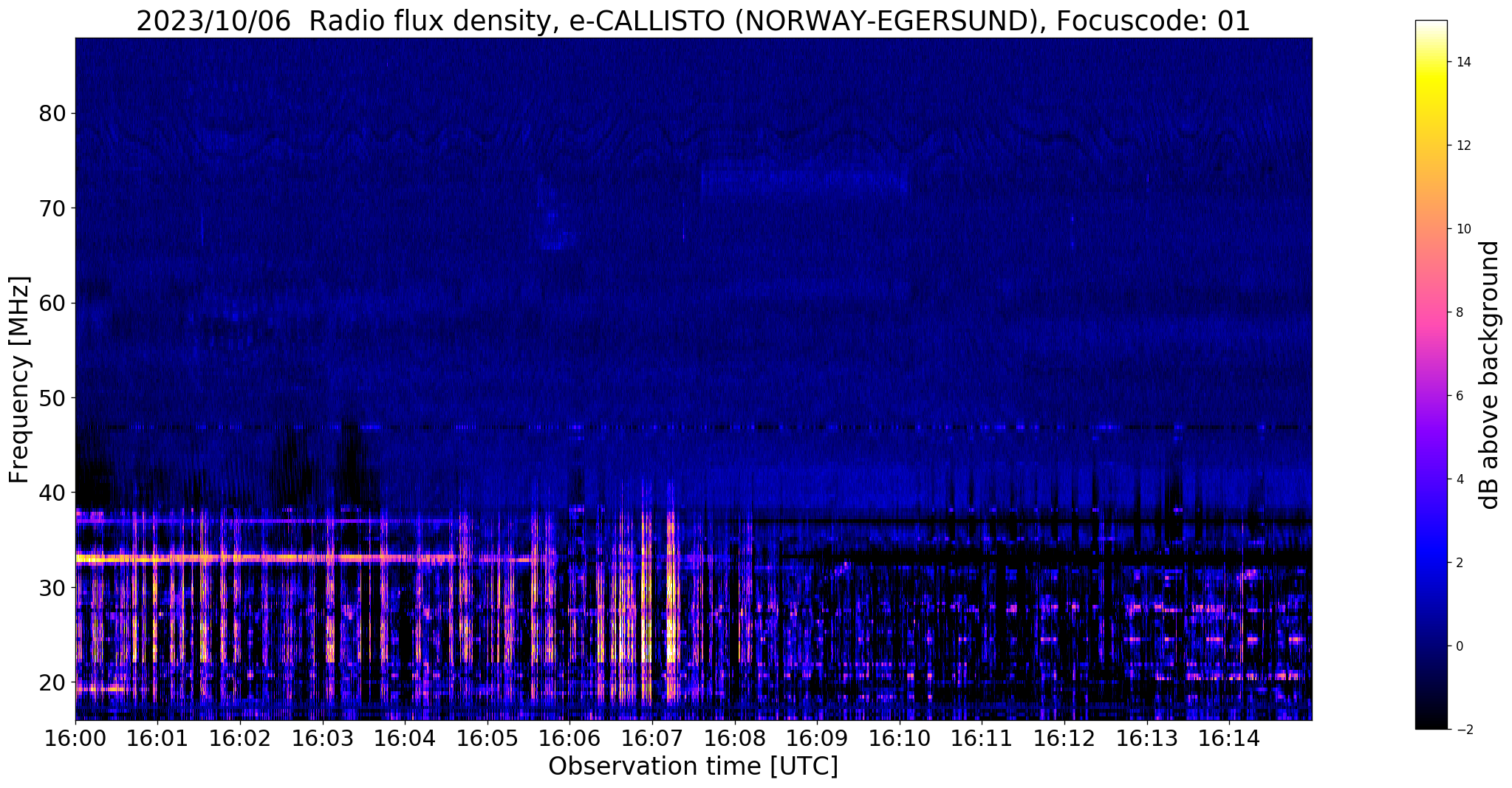
Task: Click the 16:09 time tick label
Action: click(x=817, y=738)
